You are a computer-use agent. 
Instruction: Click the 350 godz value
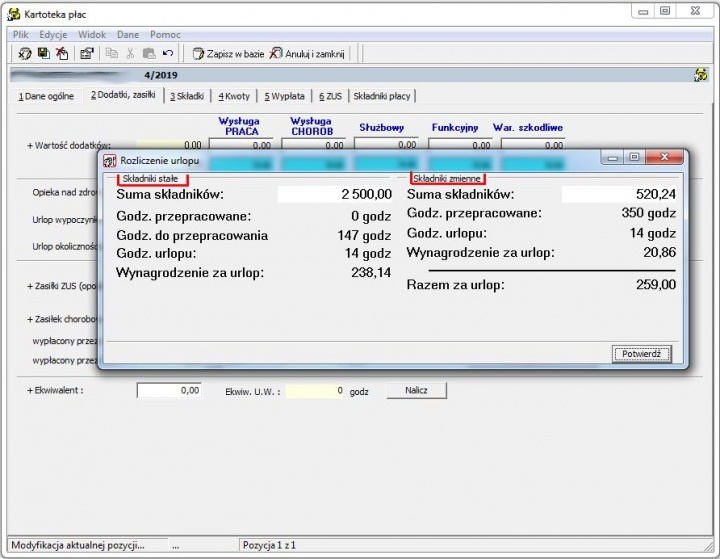[649, 213]
